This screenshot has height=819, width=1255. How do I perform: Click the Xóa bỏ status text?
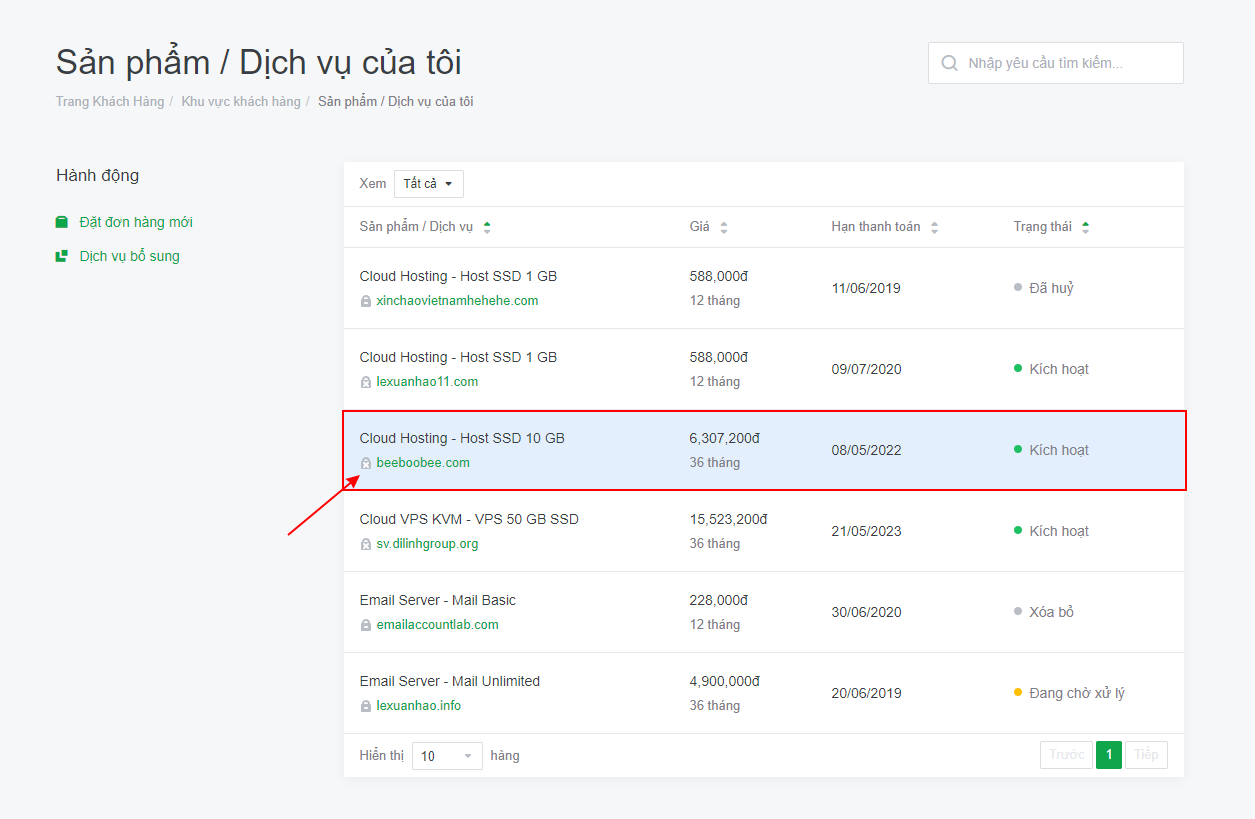(x=1051, y=612)
